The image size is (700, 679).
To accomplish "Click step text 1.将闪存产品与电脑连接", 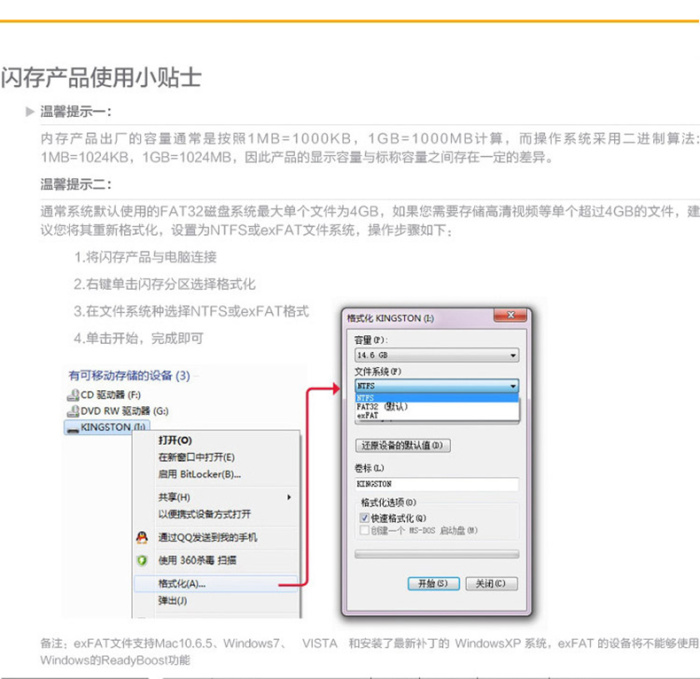I will point(146,257).
